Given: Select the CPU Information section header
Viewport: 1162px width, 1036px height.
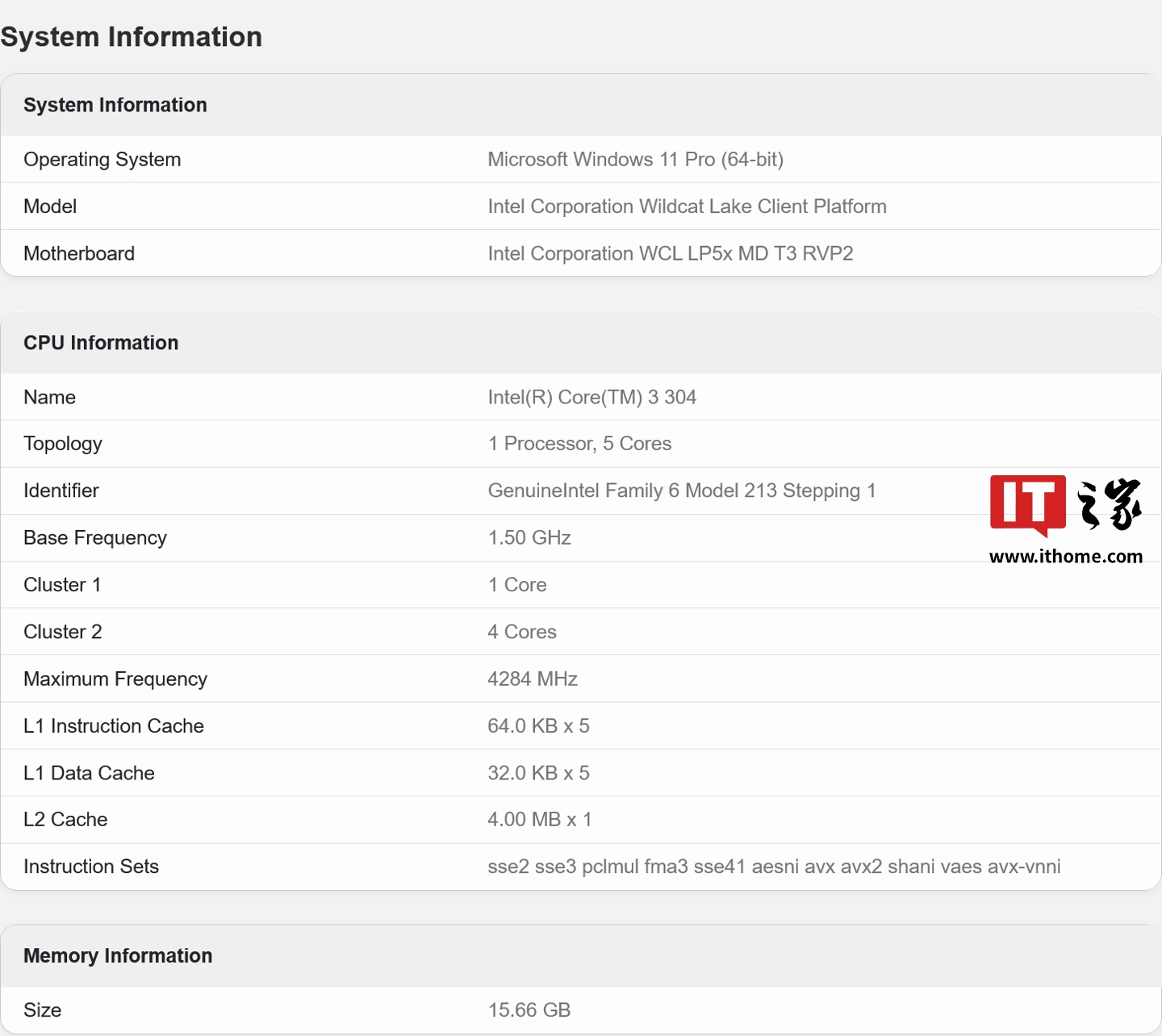Looking at the screenshot, I should tap(101, 343).
